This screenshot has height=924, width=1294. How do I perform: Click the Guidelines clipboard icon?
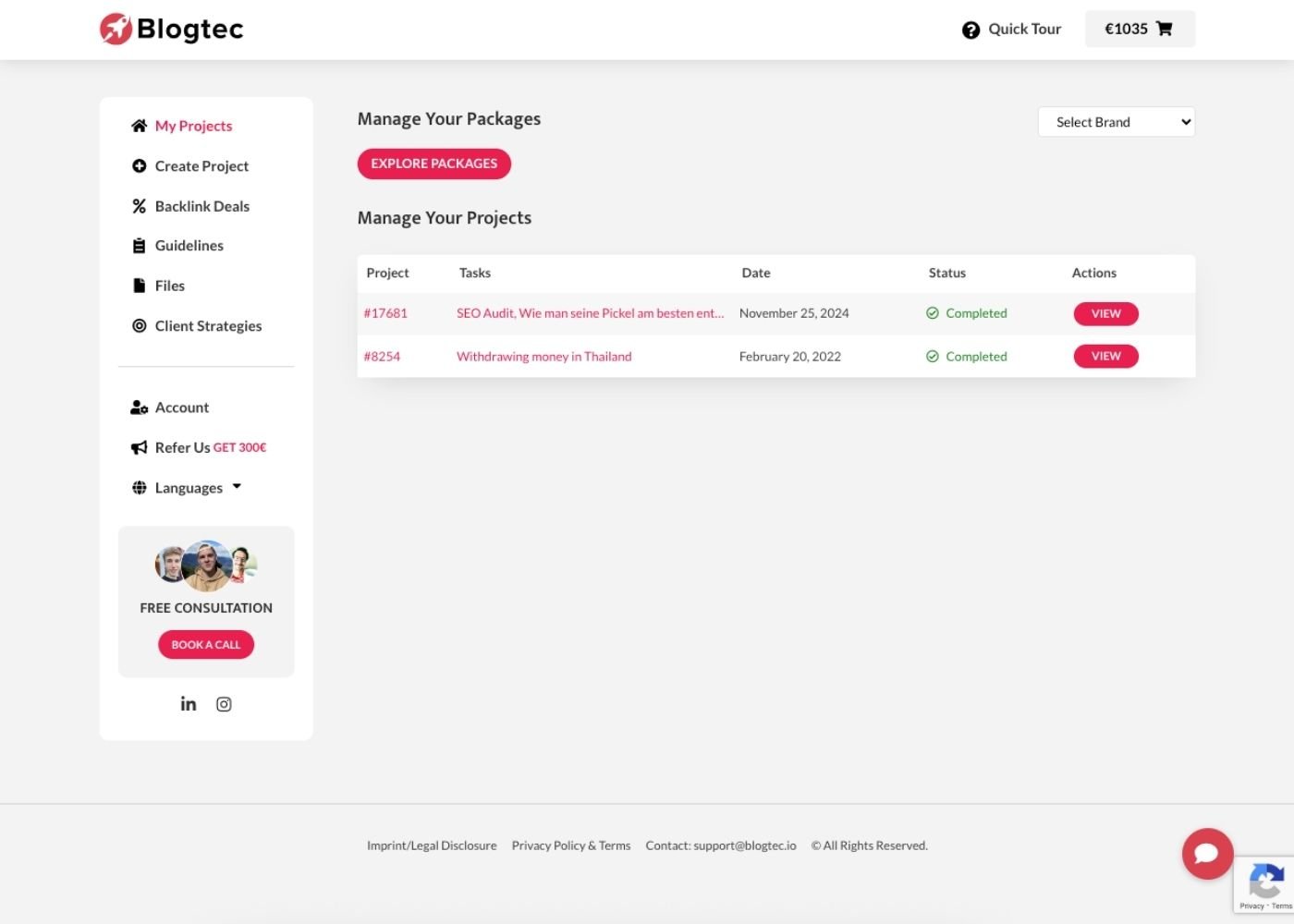point(139,246)
